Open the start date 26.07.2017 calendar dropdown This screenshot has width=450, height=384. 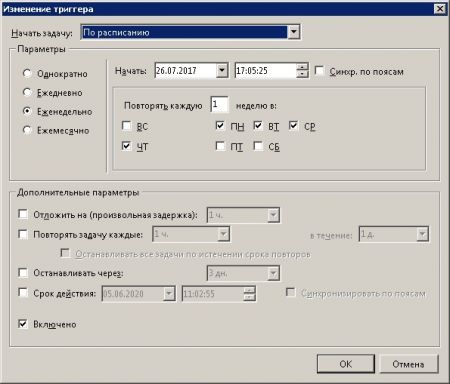coord(222,70)
